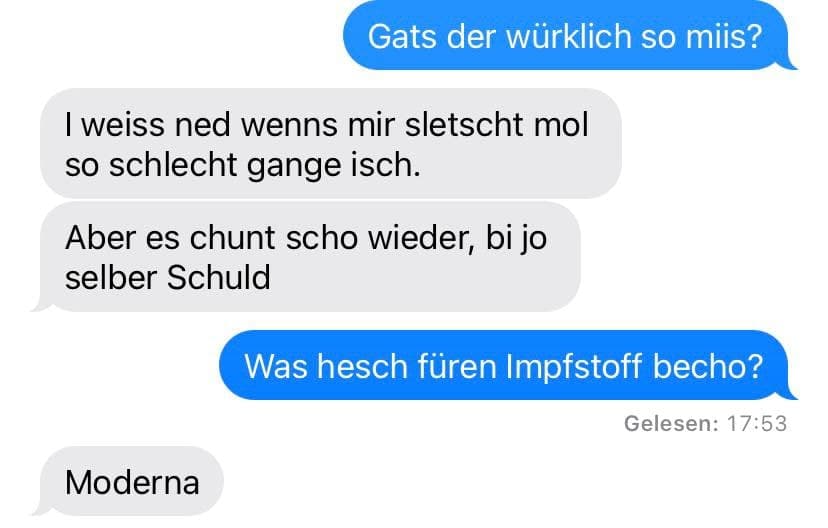Select the 'Was hesch füren Impfstoff becho?' message
The height and width of the screenshot is (528, 828).
[x=504, y=365]
